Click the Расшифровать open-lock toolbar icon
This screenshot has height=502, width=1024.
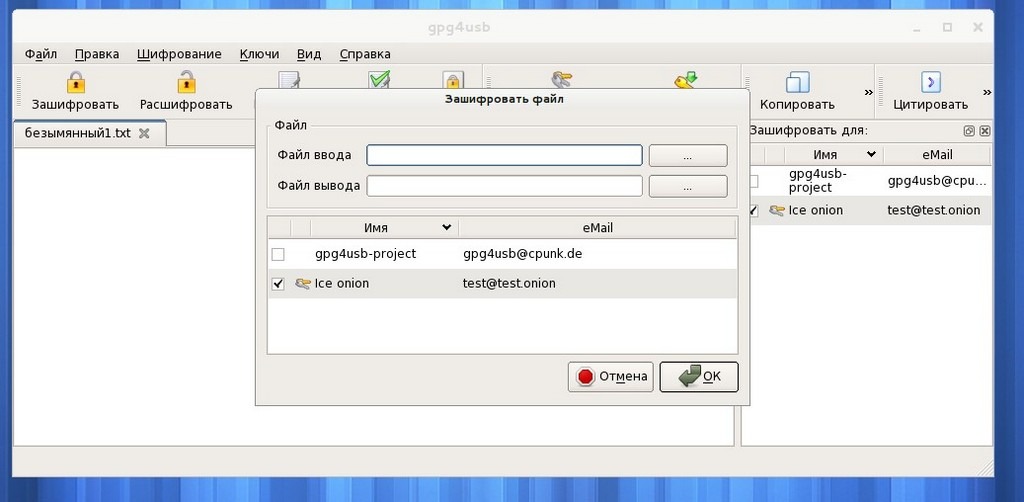(186, 82)
